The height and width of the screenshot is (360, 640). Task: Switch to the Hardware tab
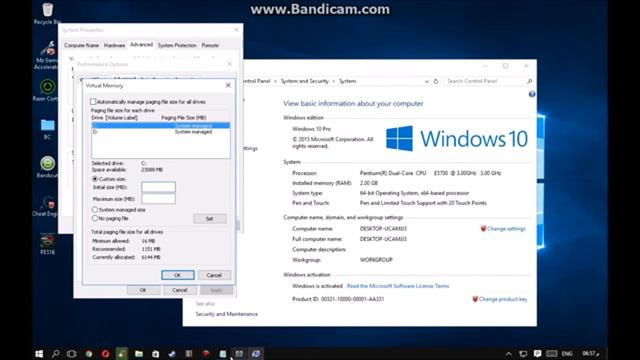(x=114, y=45)
